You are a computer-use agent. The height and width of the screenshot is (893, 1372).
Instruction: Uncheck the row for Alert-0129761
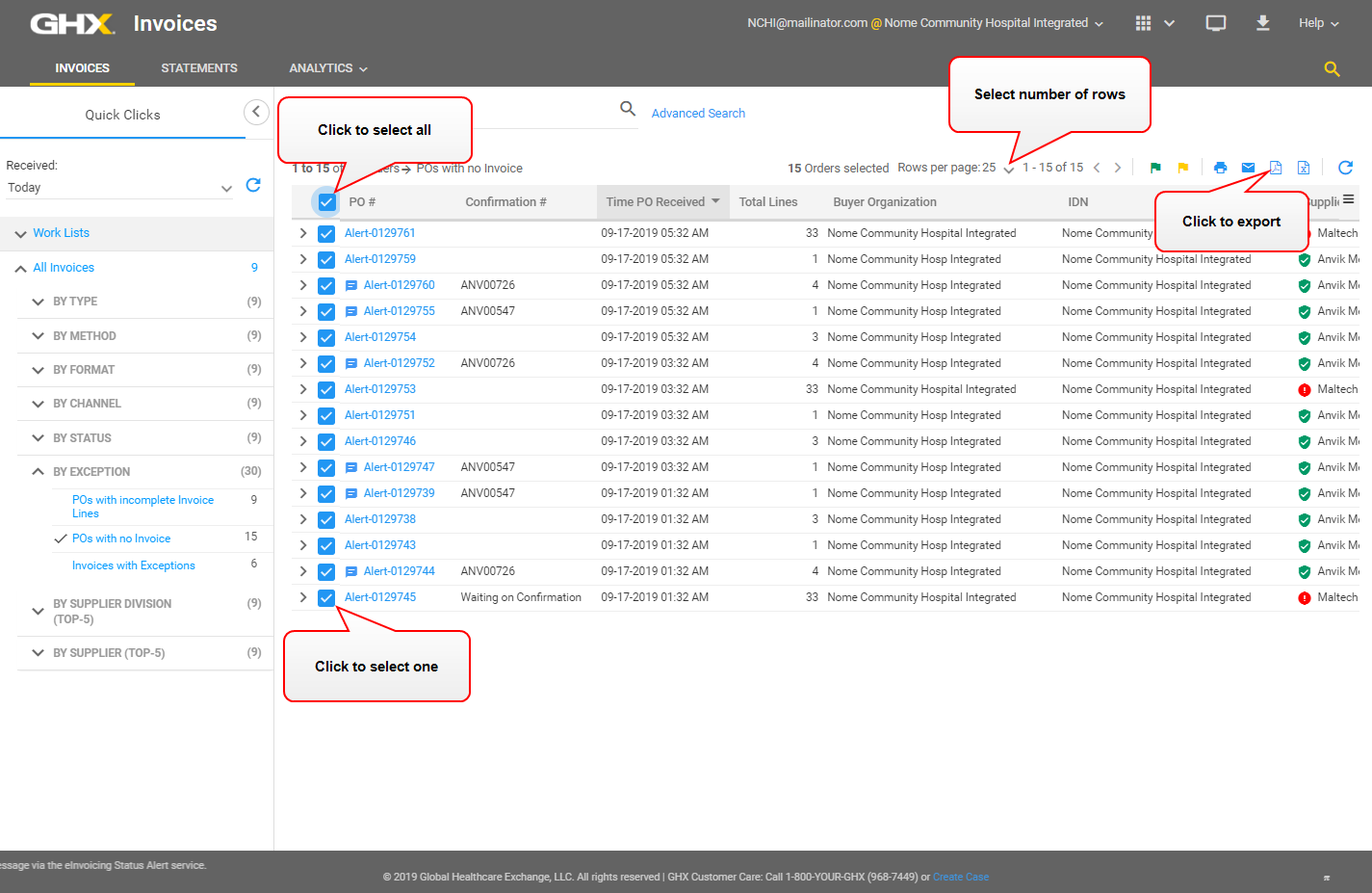point(326,234)
